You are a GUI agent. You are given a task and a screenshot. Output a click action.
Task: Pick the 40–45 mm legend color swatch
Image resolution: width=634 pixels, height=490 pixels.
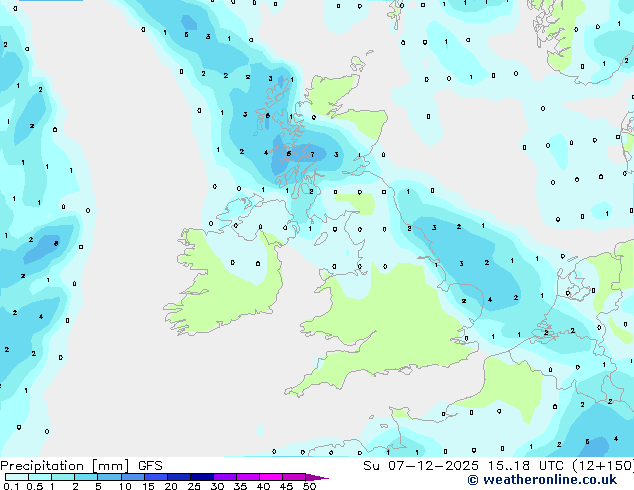tap(271, 477)
